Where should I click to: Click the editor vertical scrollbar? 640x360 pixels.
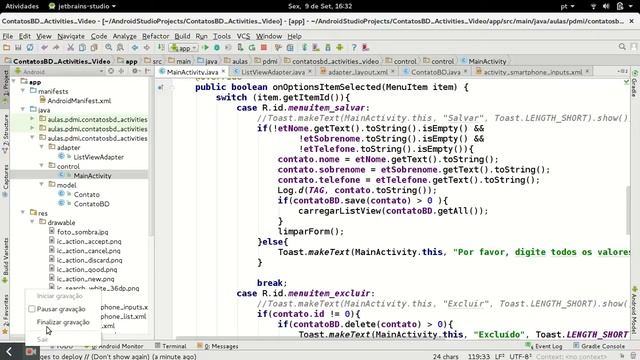click(x=628, y=210)
